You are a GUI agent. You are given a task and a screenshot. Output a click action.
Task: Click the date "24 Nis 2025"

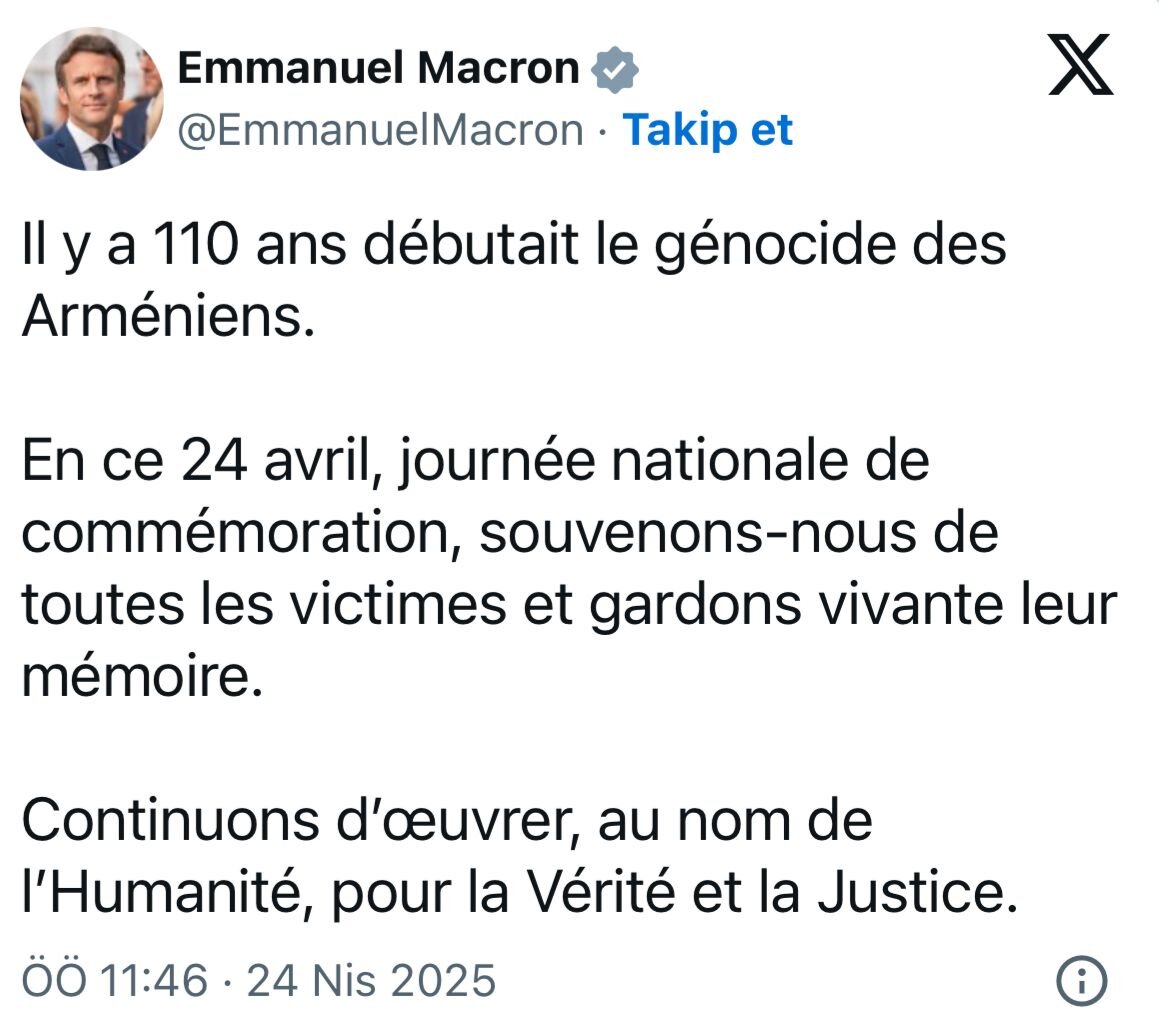coord(371,981)
